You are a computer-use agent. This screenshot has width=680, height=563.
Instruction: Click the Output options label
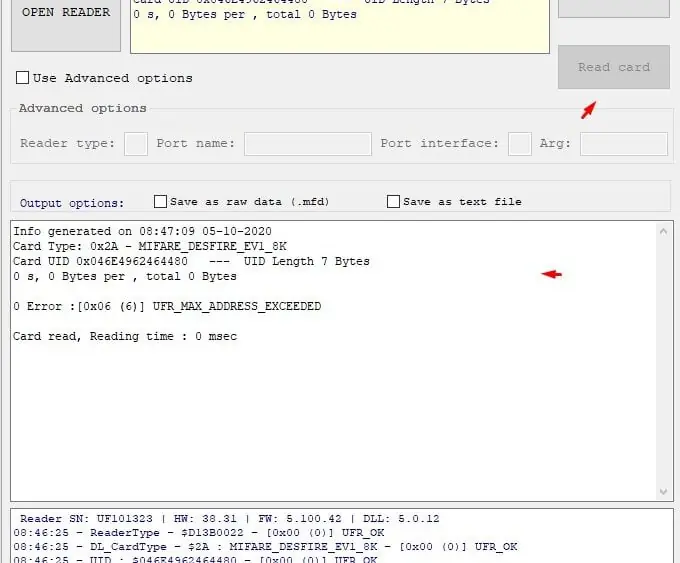pos(72,203)
